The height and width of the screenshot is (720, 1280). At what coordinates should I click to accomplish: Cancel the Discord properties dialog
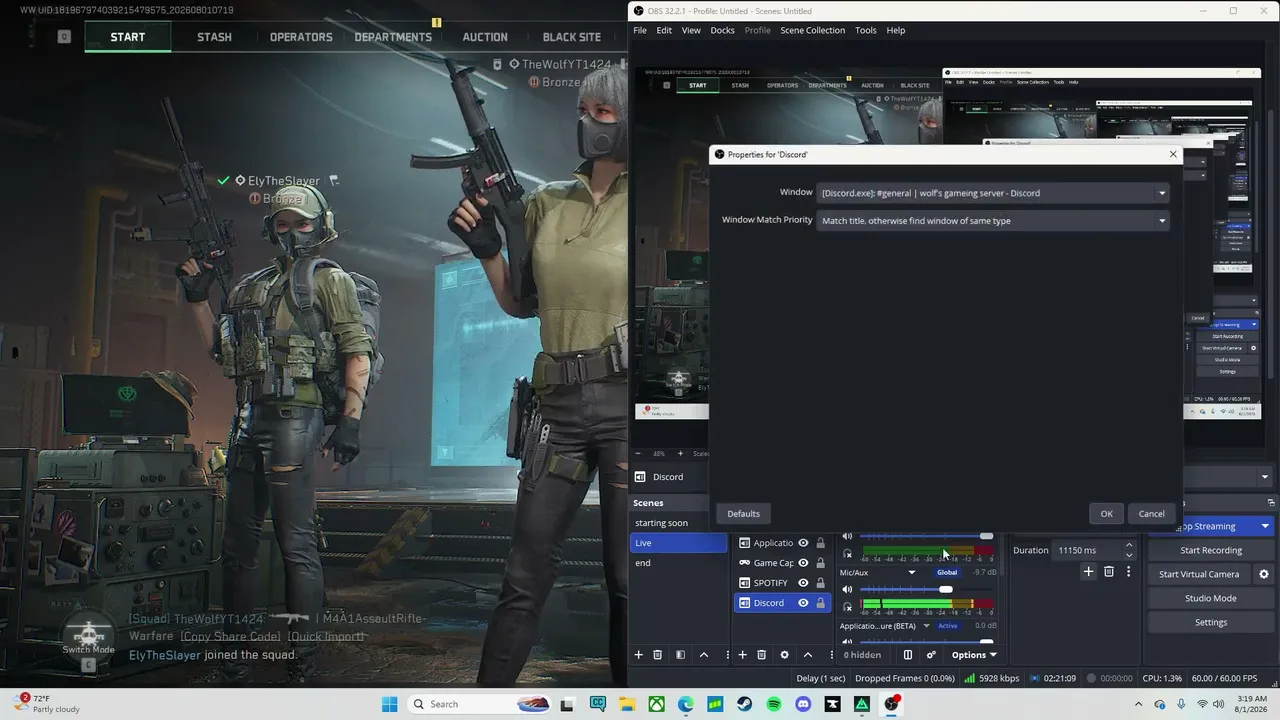point(1151,514)
